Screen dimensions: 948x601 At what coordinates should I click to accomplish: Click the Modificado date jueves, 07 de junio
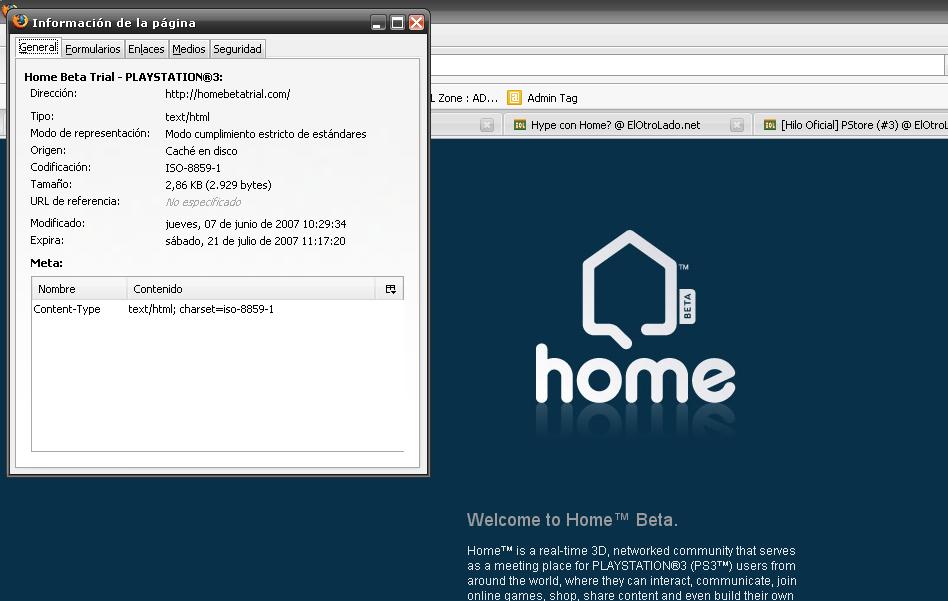tap(255, 224)
